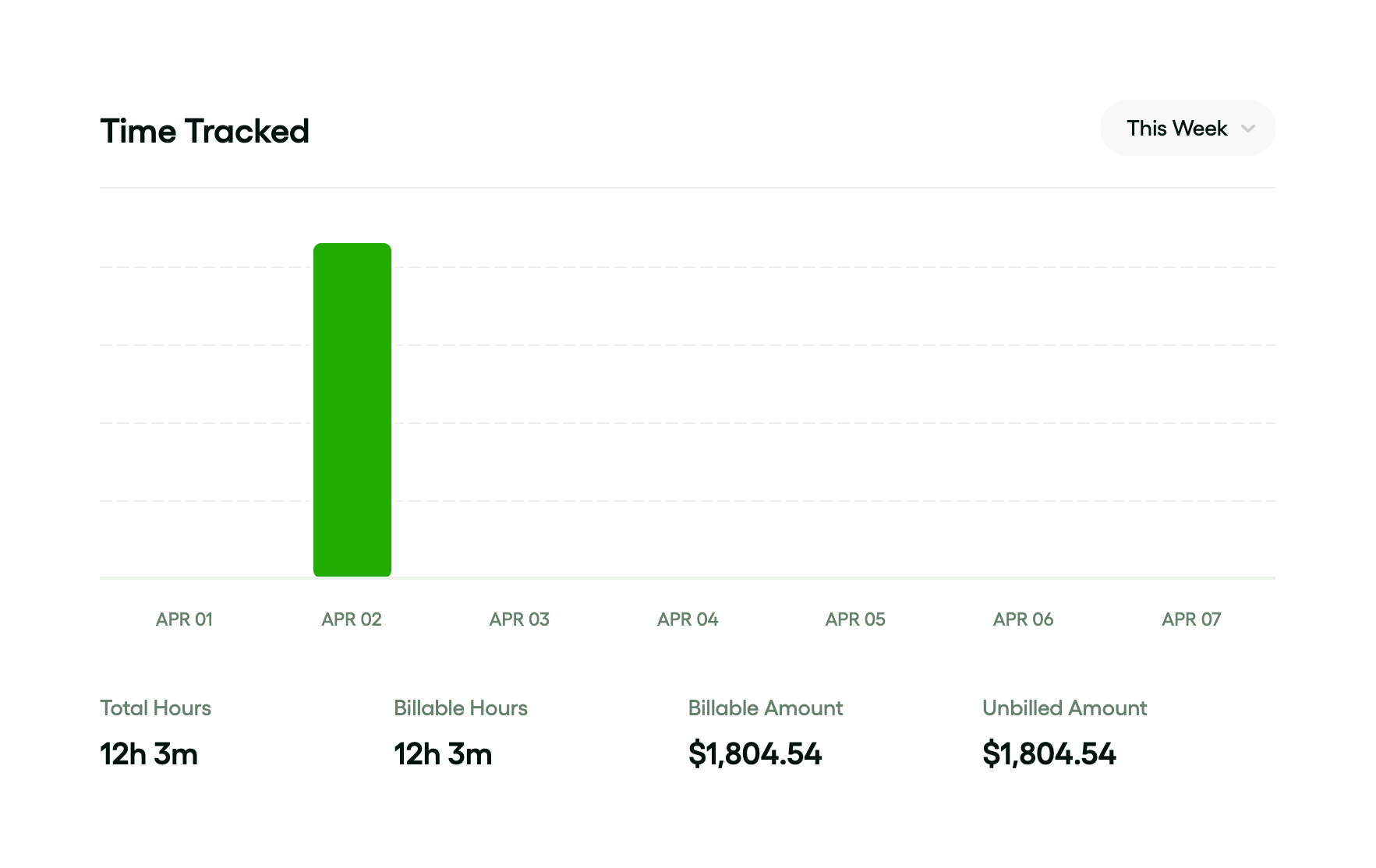Click the 12h 3m value under Total Hours

point(149,753)
